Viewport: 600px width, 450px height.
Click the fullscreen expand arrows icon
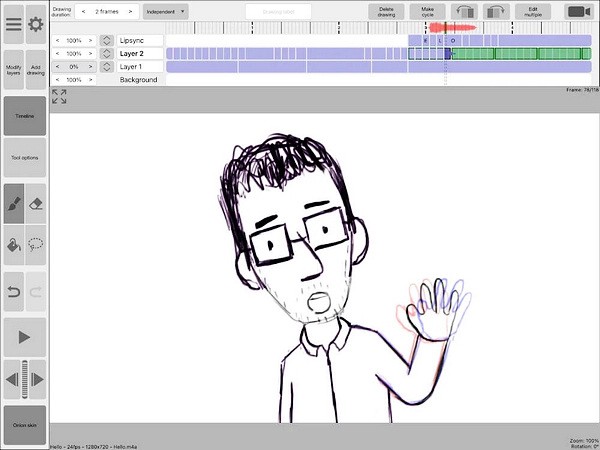[x=59, y=97]
